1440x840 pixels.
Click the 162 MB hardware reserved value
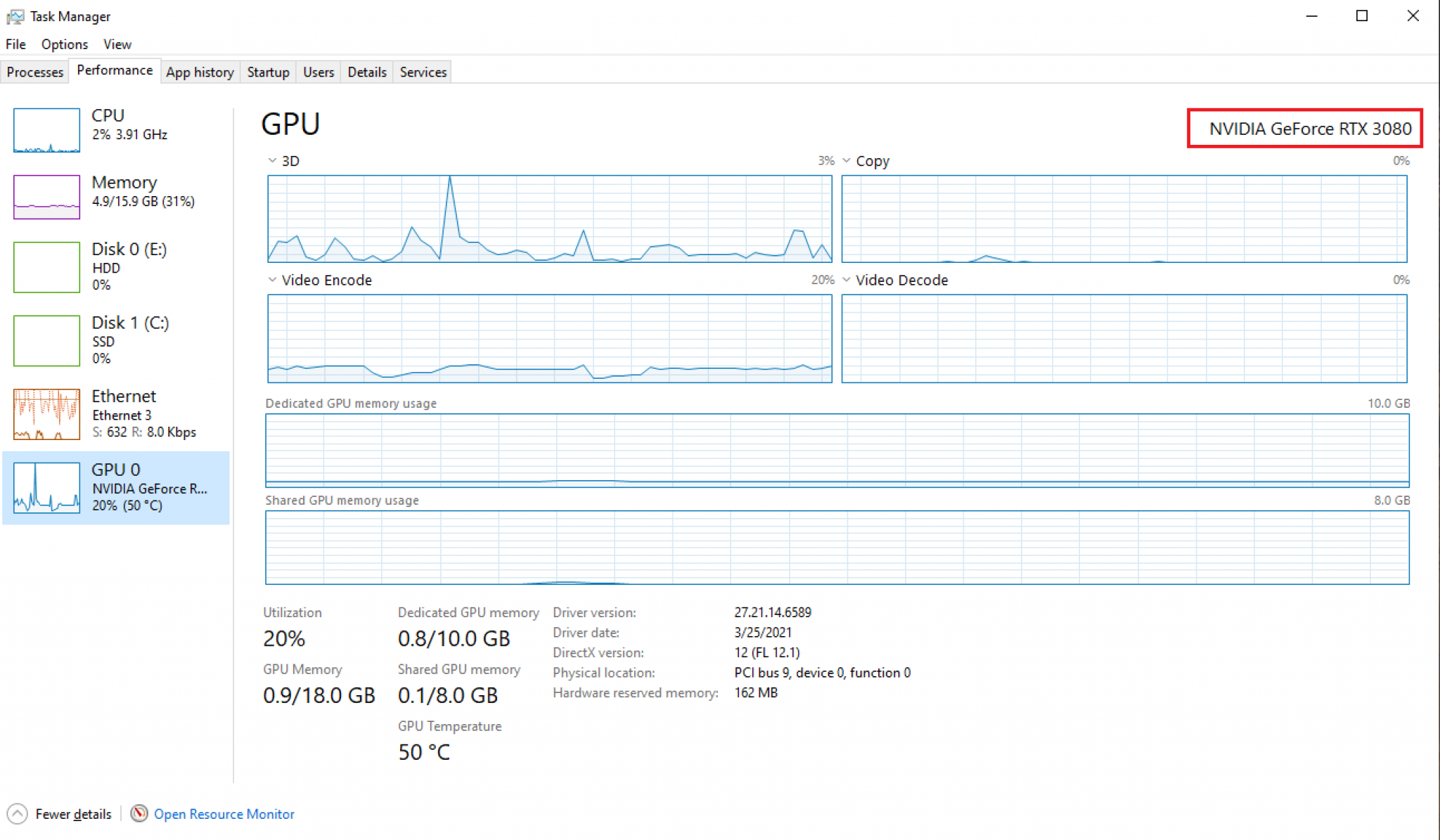click(x=756, y=692)
